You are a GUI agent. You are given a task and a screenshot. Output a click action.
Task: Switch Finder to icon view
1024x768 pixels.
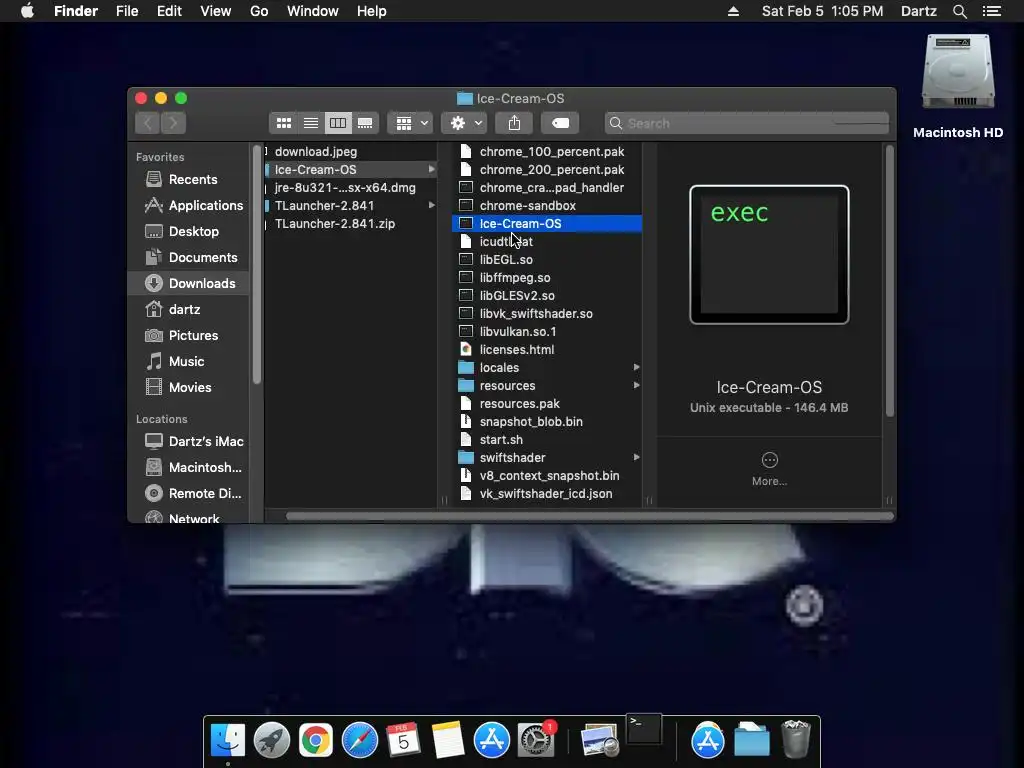point(283,123)
